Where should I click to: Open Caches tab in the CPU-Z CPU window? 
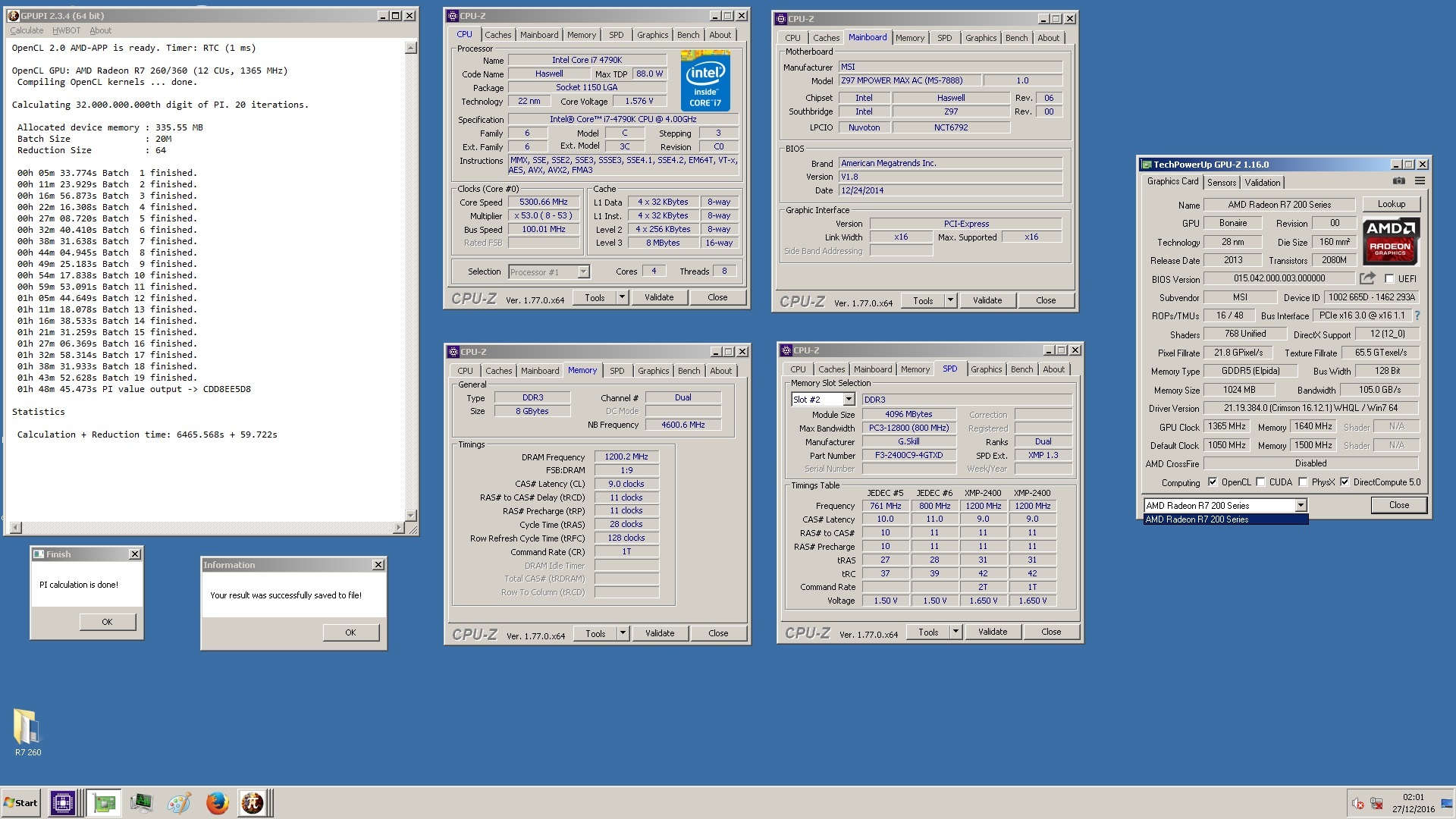pos(498,35)
